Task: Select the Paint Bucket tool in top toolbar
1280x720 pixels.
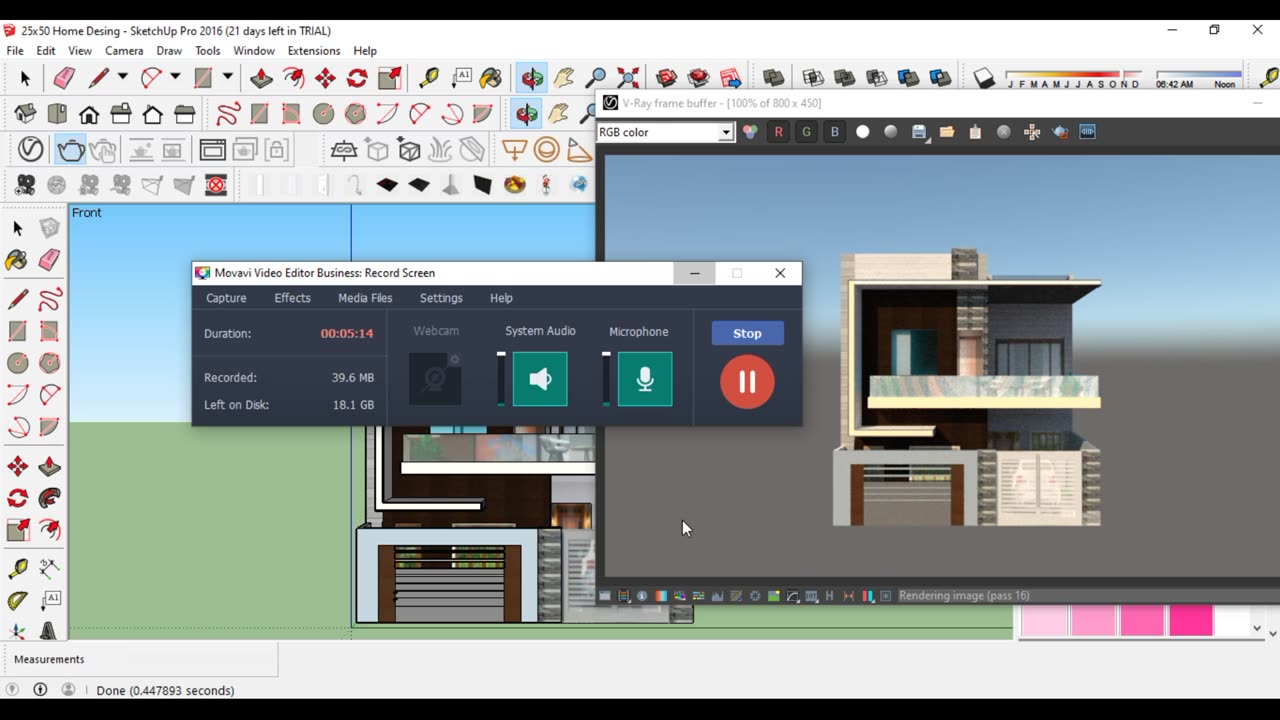Action: tap(491, 78)
